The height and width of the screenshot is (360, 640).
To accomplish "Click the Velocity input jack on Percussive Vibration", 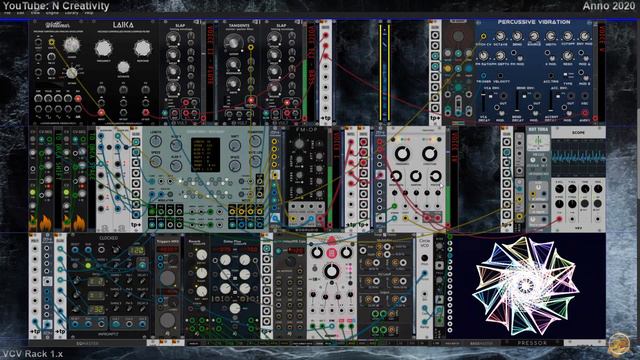I will 500,76.
